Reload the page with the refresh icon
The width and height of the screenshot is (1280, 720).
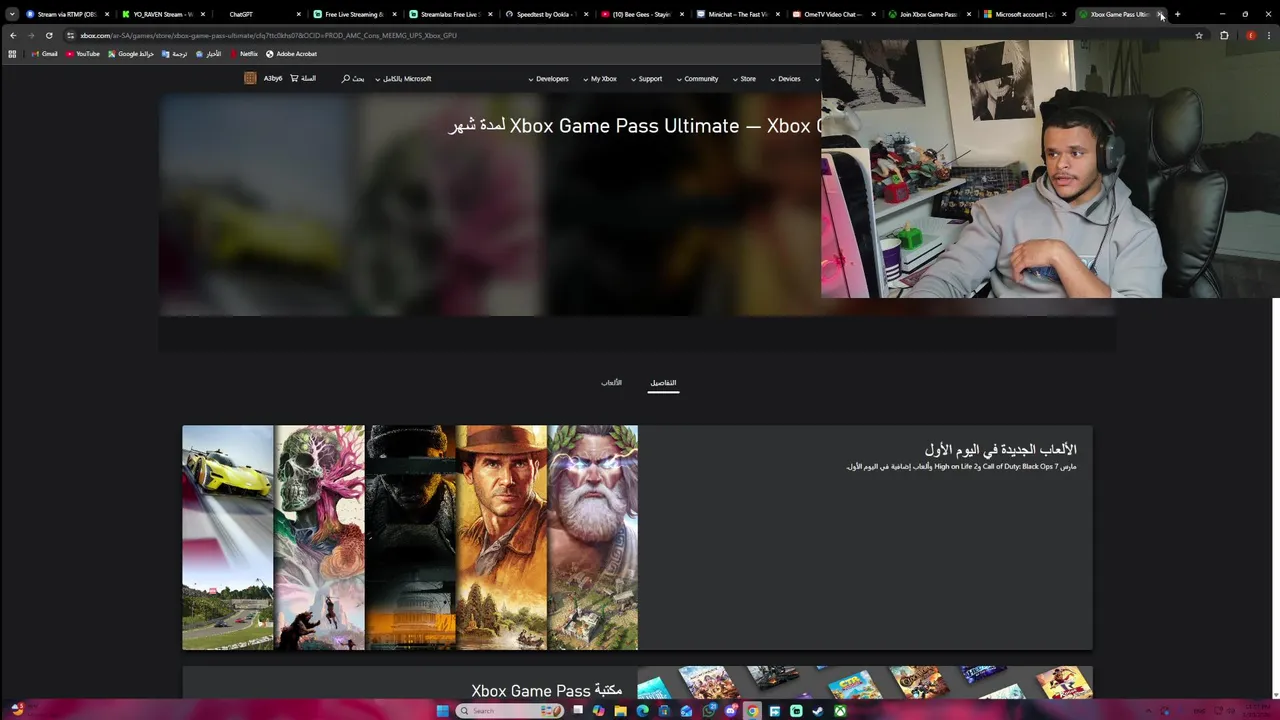(x=49, y=35)
